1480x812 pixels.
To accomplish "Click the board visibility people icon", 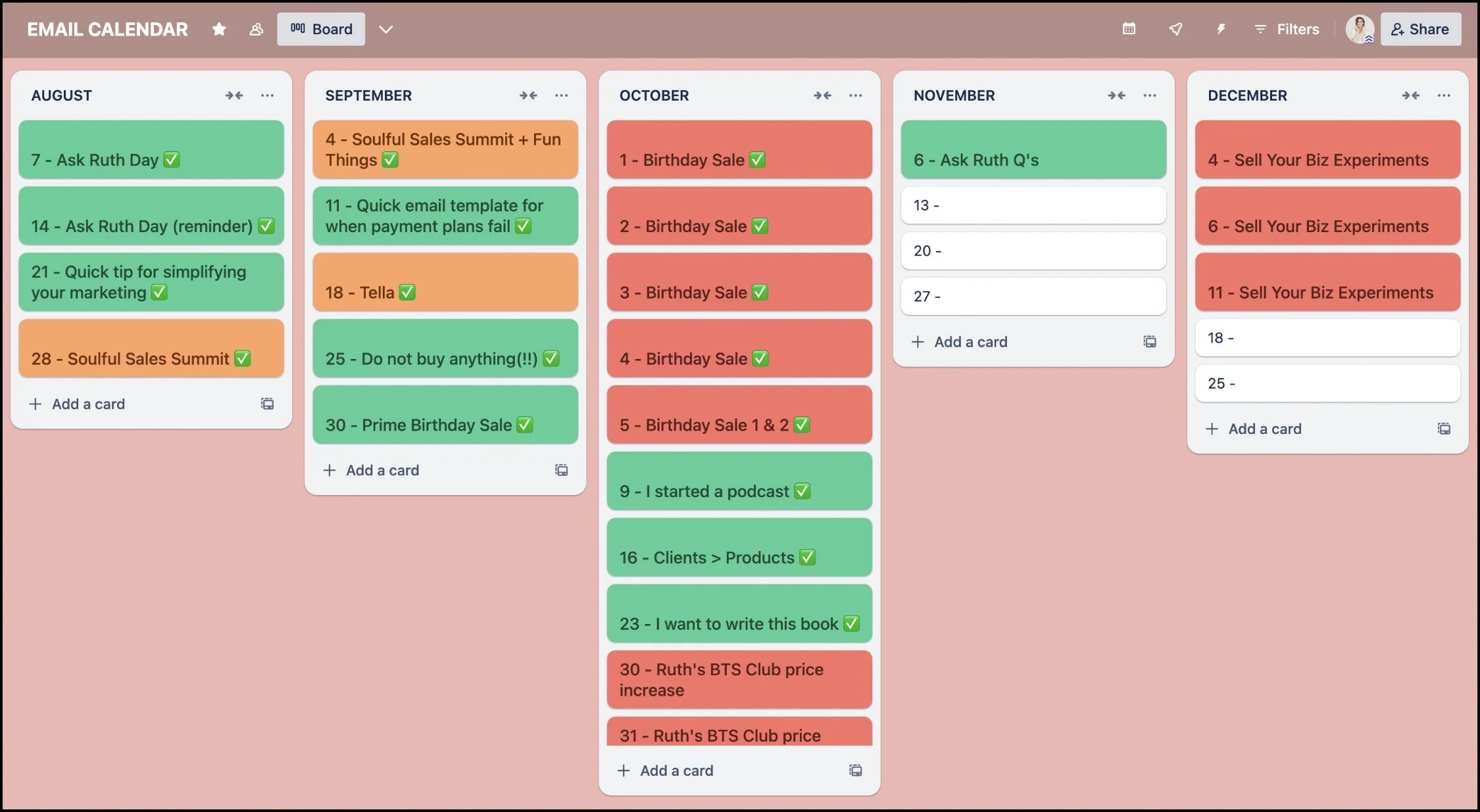I will coord(257,30).
